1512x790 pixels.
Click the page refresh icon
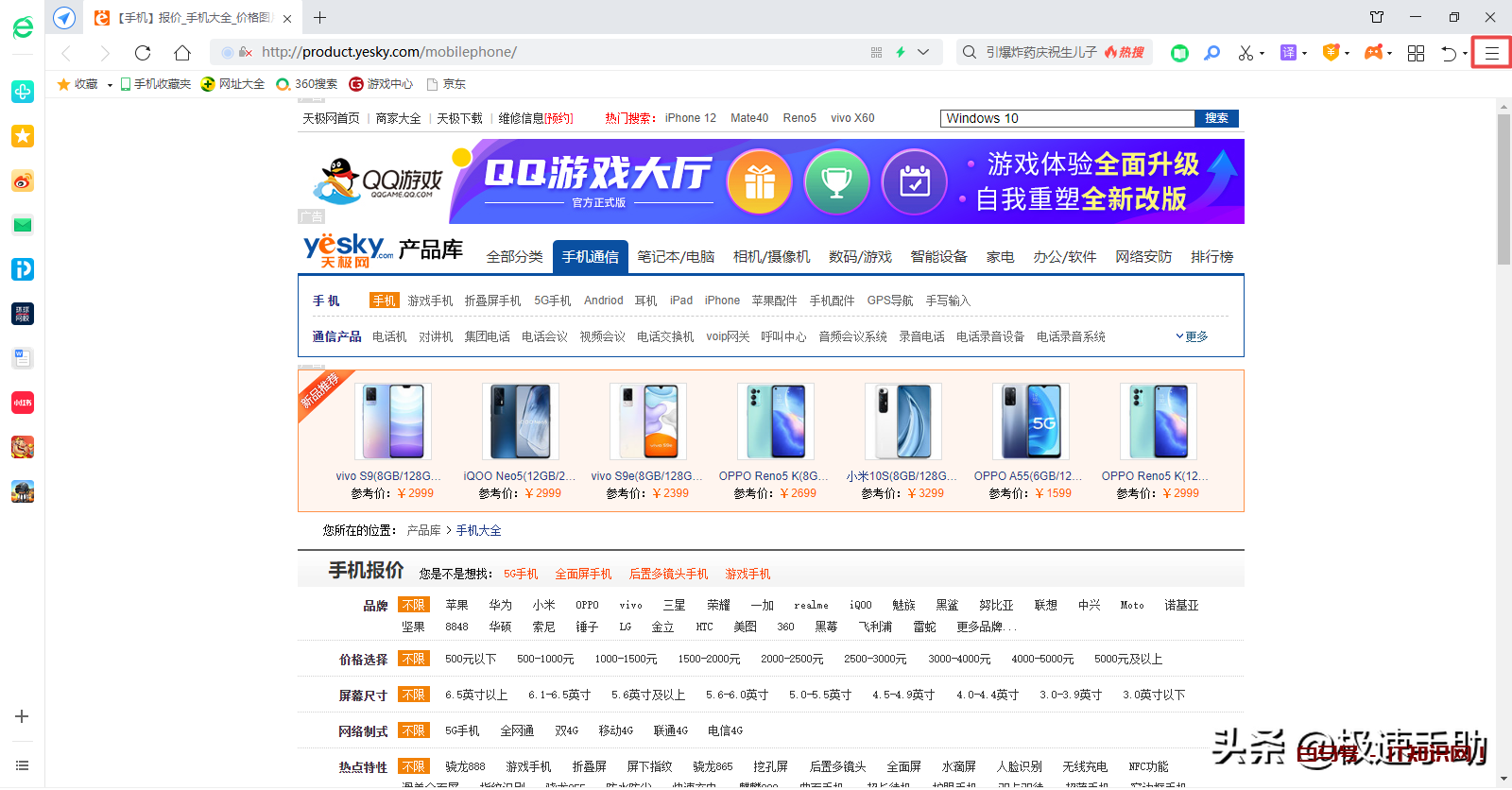[x=143, y=53]
